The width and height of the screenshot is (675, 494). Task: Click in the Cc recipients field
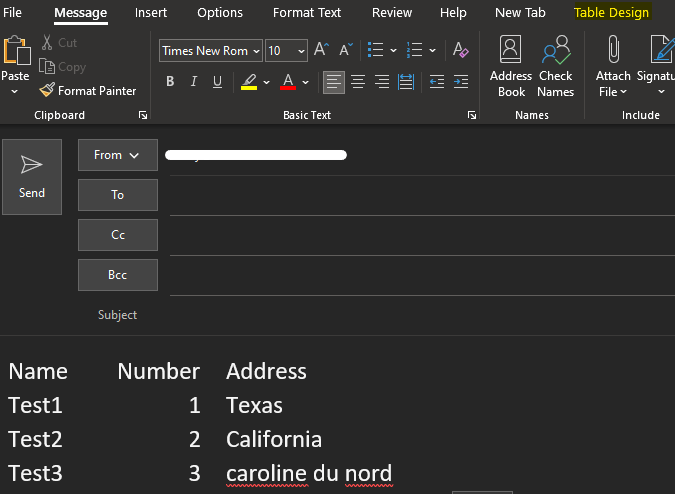422,236
